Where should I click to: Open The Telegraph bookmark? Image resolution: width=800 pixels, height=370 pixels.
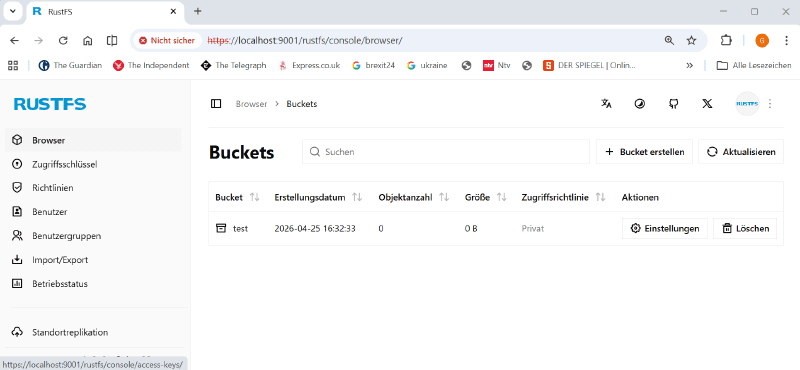[234, 65]
